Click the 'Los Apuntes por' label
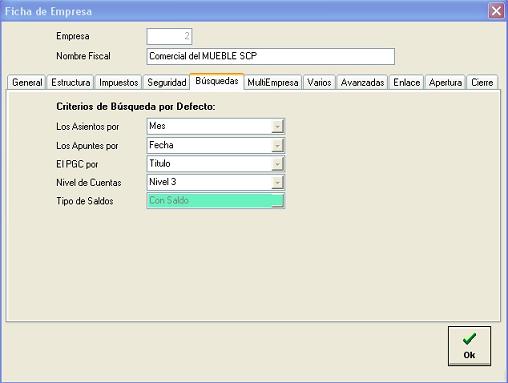 click(87, 146)
